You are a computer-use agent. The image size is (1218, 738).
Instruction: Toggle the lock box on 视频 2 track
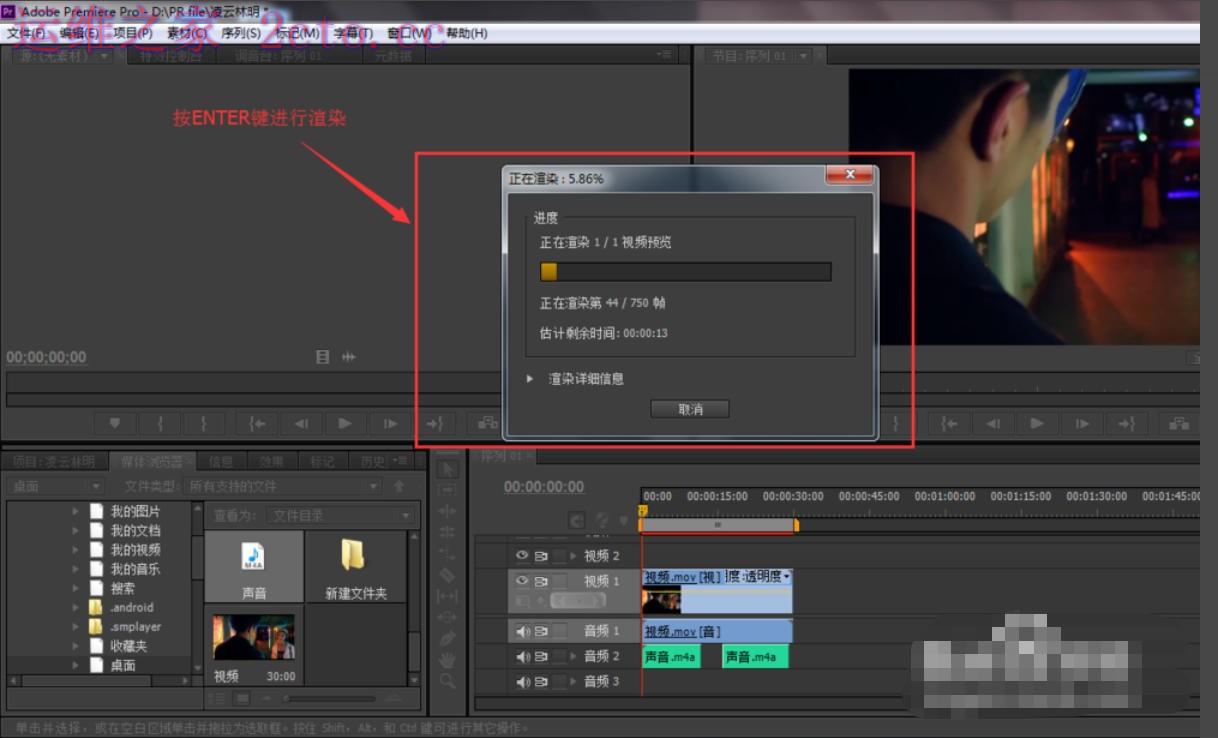(559, 555)
